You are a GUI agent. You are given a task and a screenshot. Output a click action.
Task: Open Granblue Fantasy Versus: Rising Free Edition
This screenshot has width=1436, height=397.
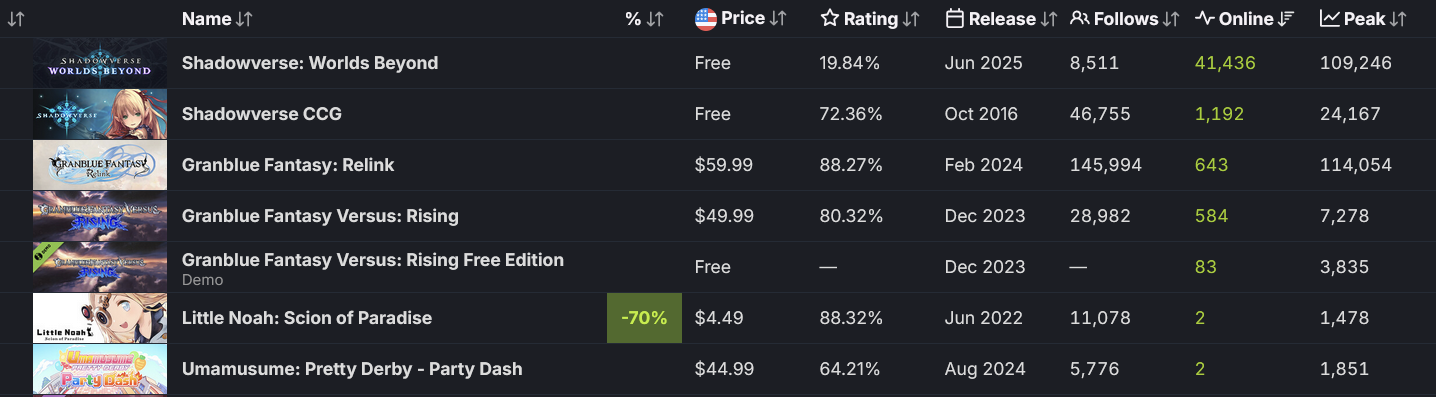[373, 260]
